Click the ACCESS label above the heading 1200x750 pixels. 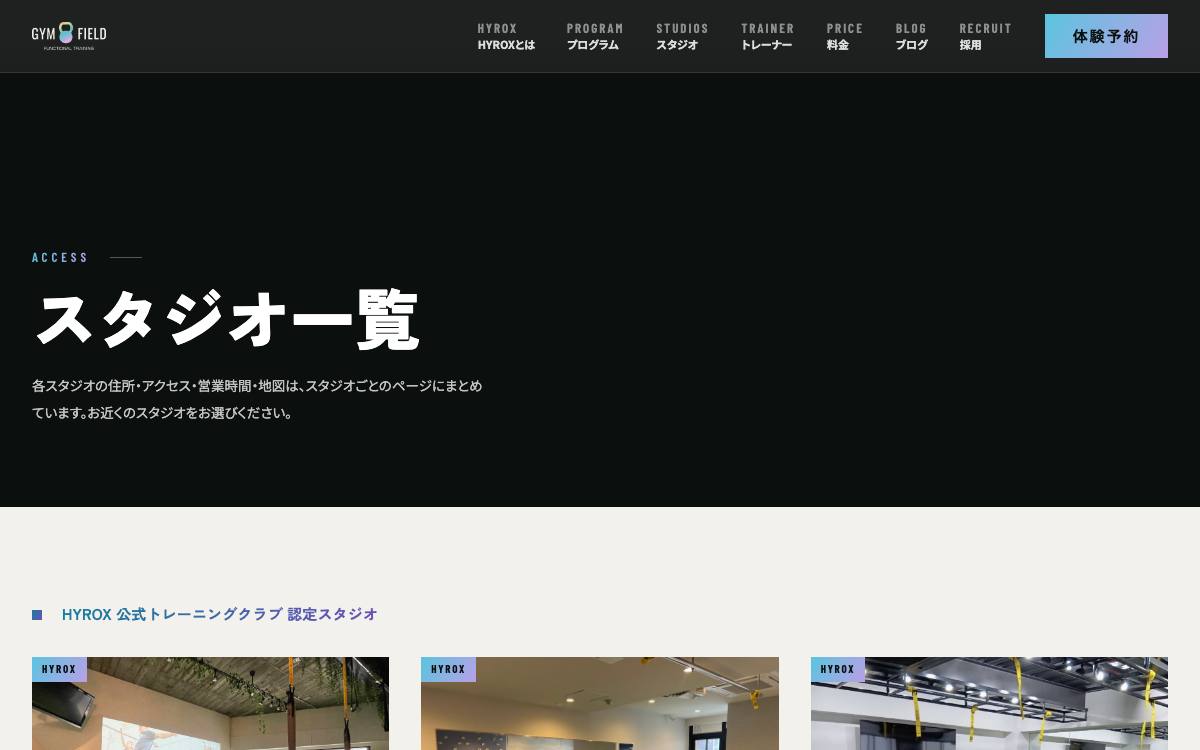pos(60,257)
